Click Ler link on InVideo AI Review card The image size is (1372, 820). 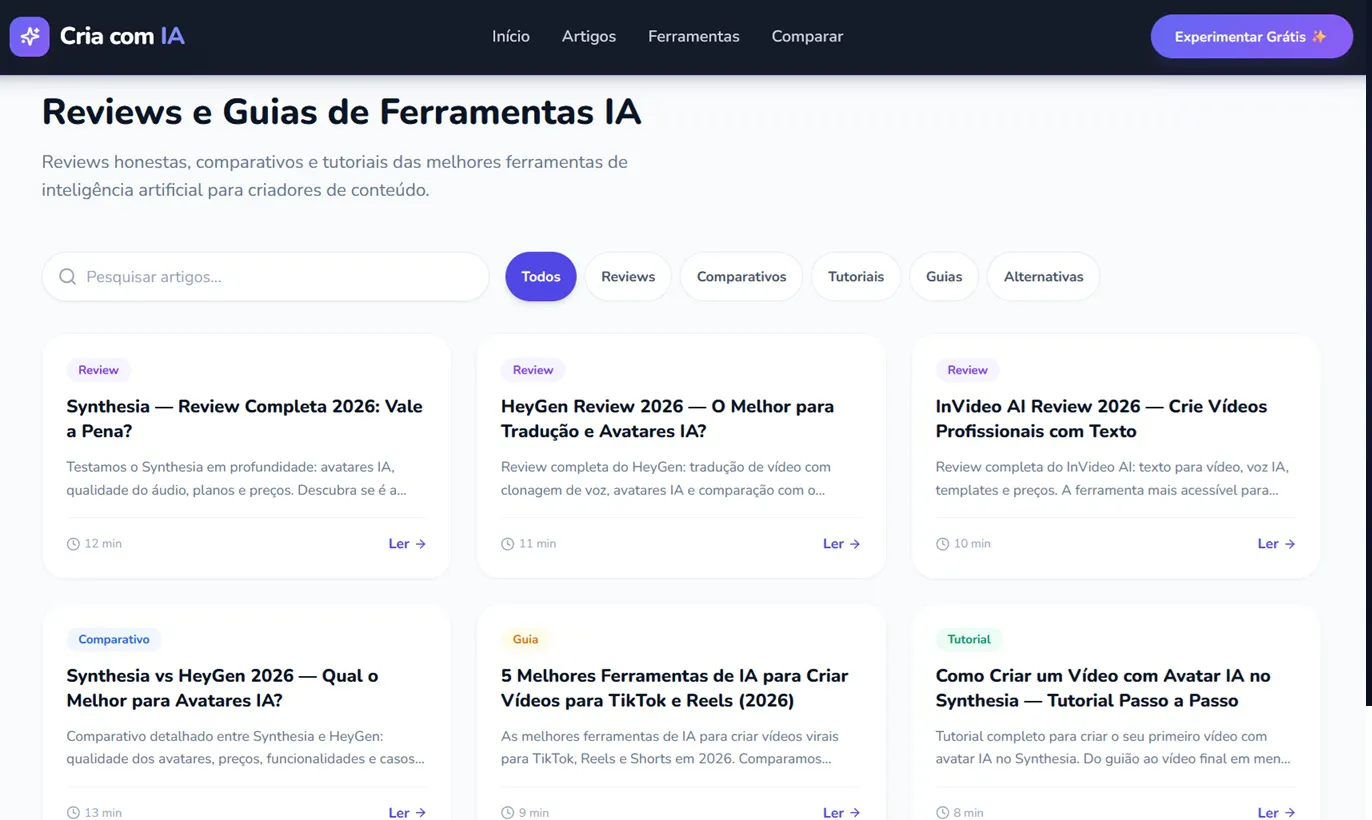(x=1276, y=544)
